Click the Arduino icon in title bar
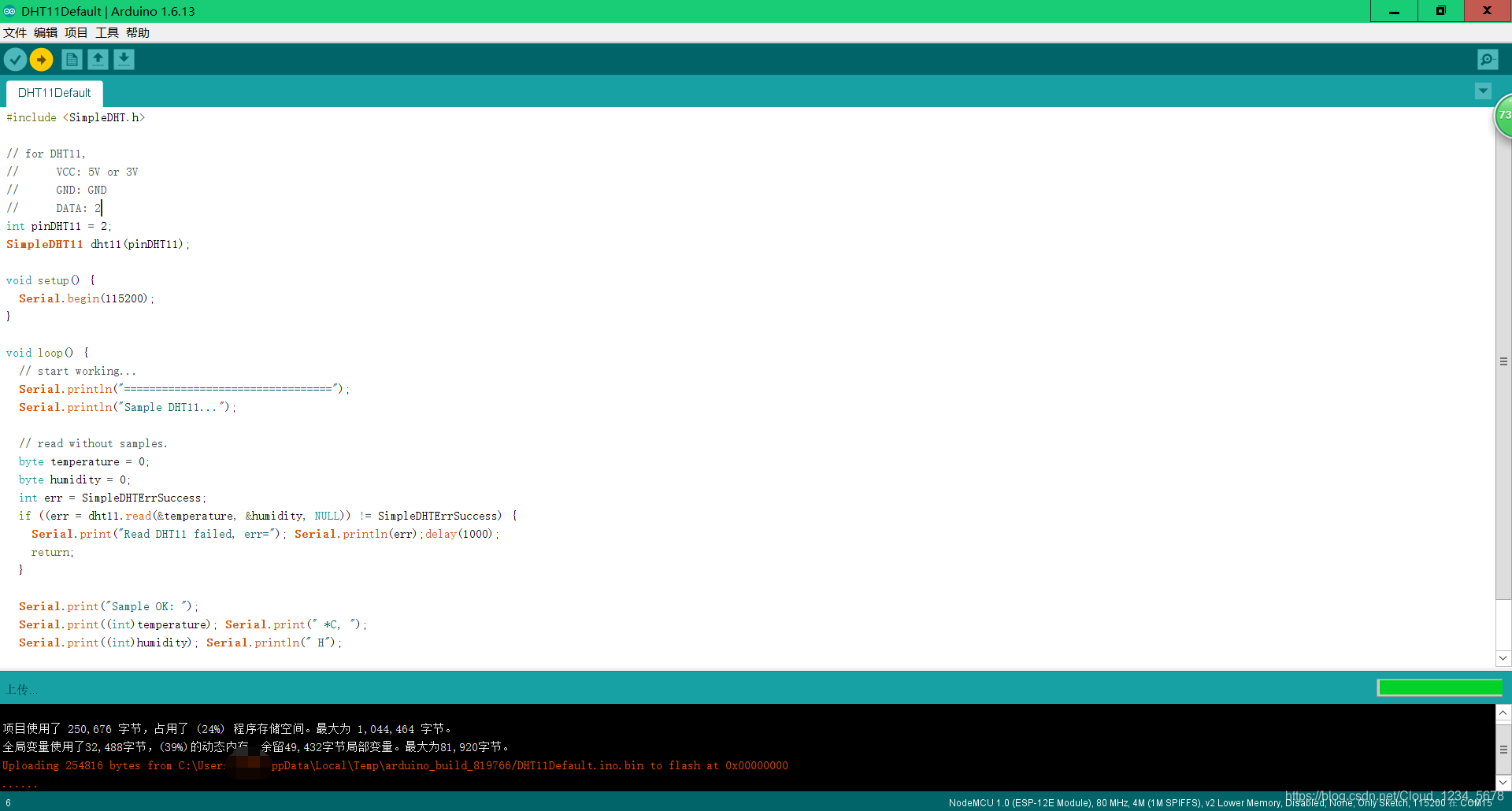Viewport: 1512px width, 811px height. [x=9, y=11]
